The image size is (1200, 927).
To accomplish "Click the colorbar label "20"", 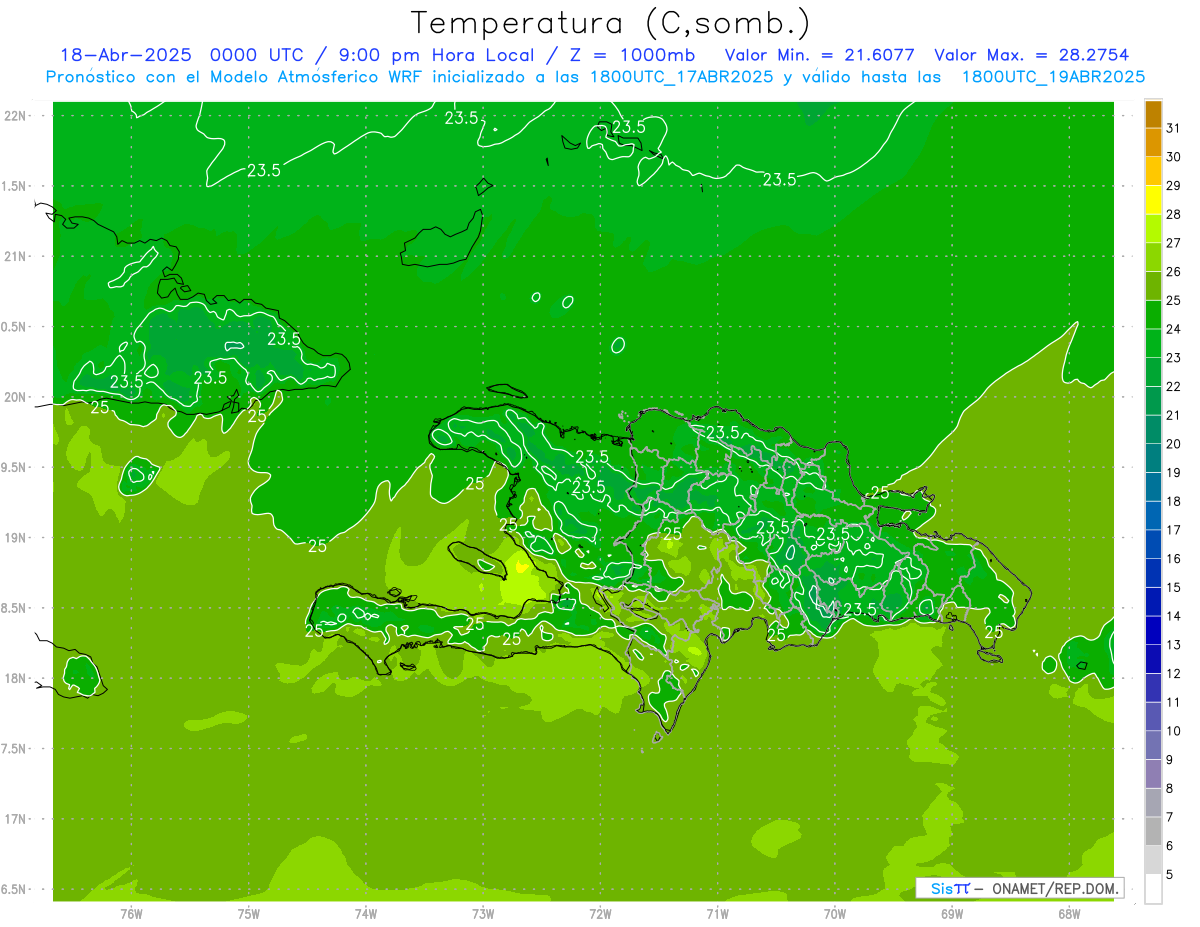I will pos(1174,444).
